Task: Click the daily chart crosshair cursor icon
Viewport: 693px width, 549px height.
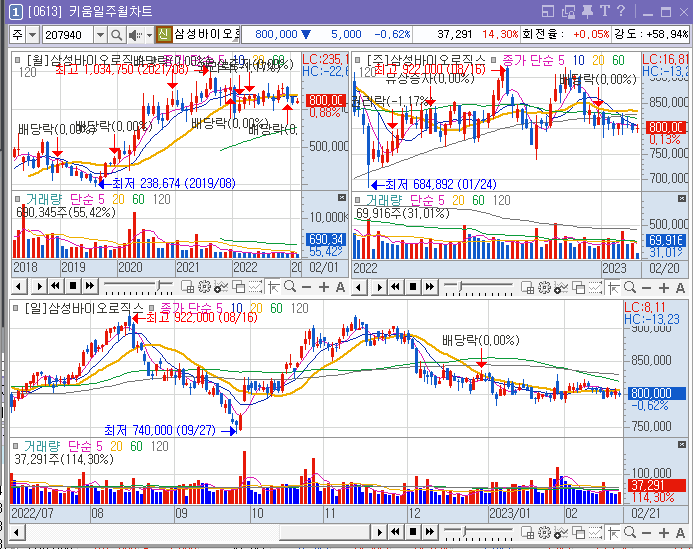Action: (613, 533)
